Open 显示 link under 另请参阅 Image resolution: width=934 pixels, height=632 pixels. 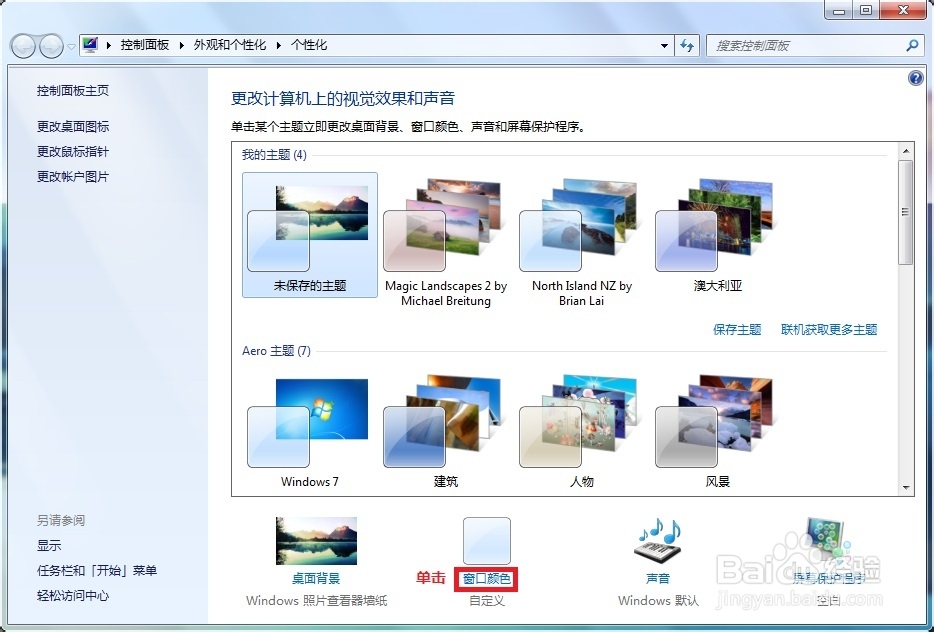(x=49, y=545)
